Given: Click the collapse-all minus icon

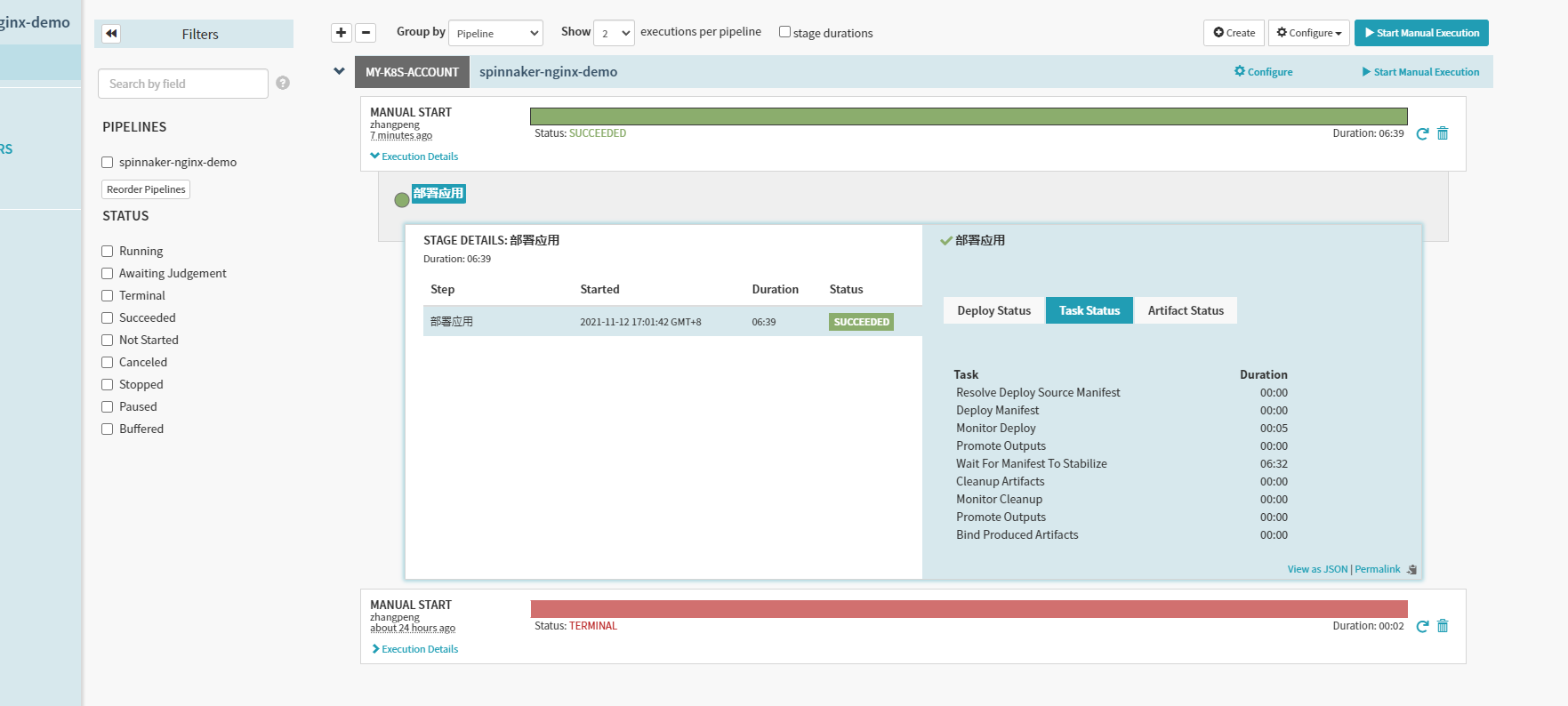Looking at the screenshot, I should click(366, 33).
